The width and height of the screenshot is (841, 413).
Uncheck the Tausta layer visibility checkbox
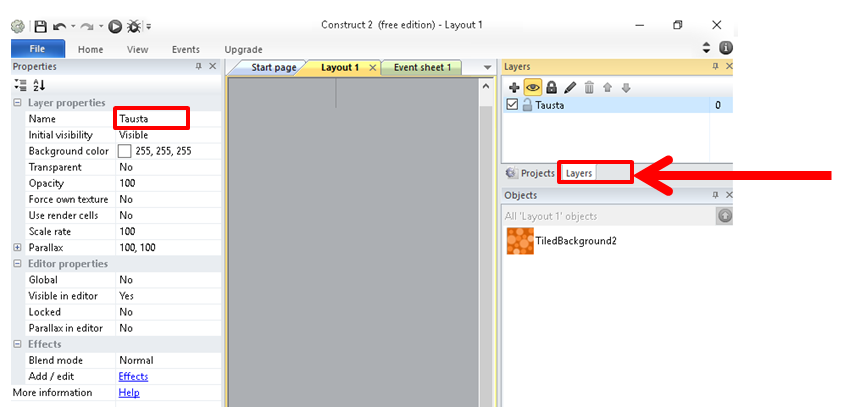point(513,105)
